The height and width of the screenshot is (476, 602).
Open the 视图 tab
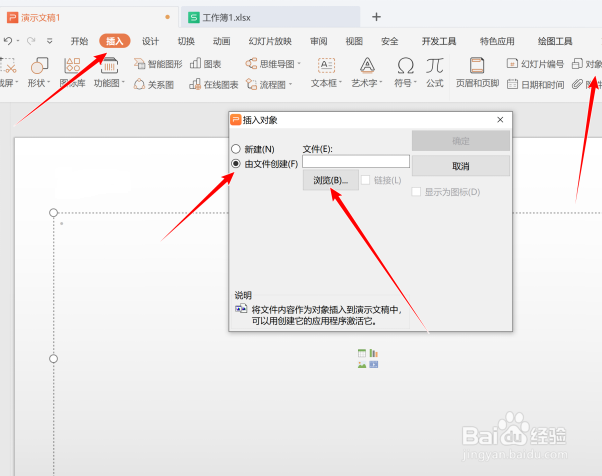(354, 41)
